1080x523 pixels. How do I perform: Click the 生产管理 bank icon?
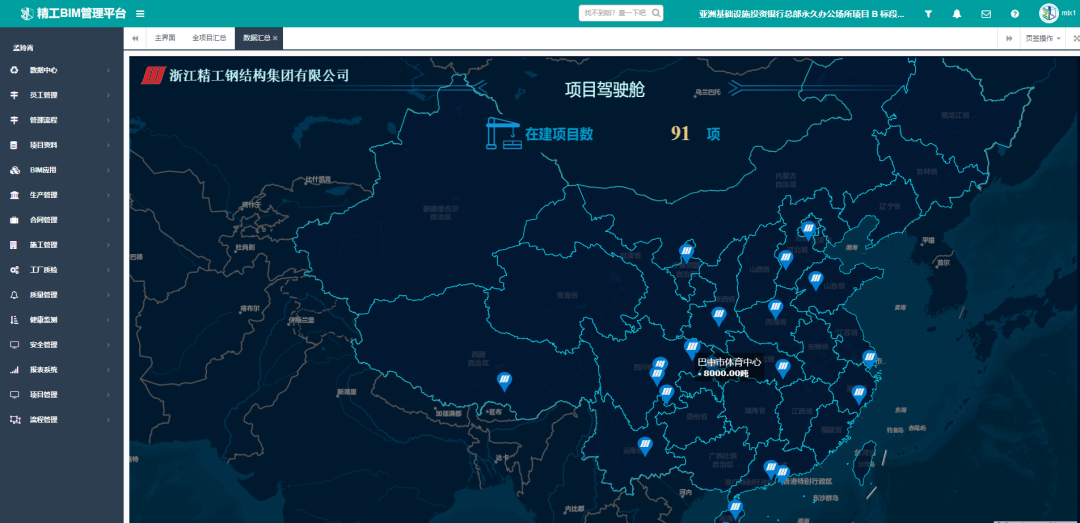(14, 195)
